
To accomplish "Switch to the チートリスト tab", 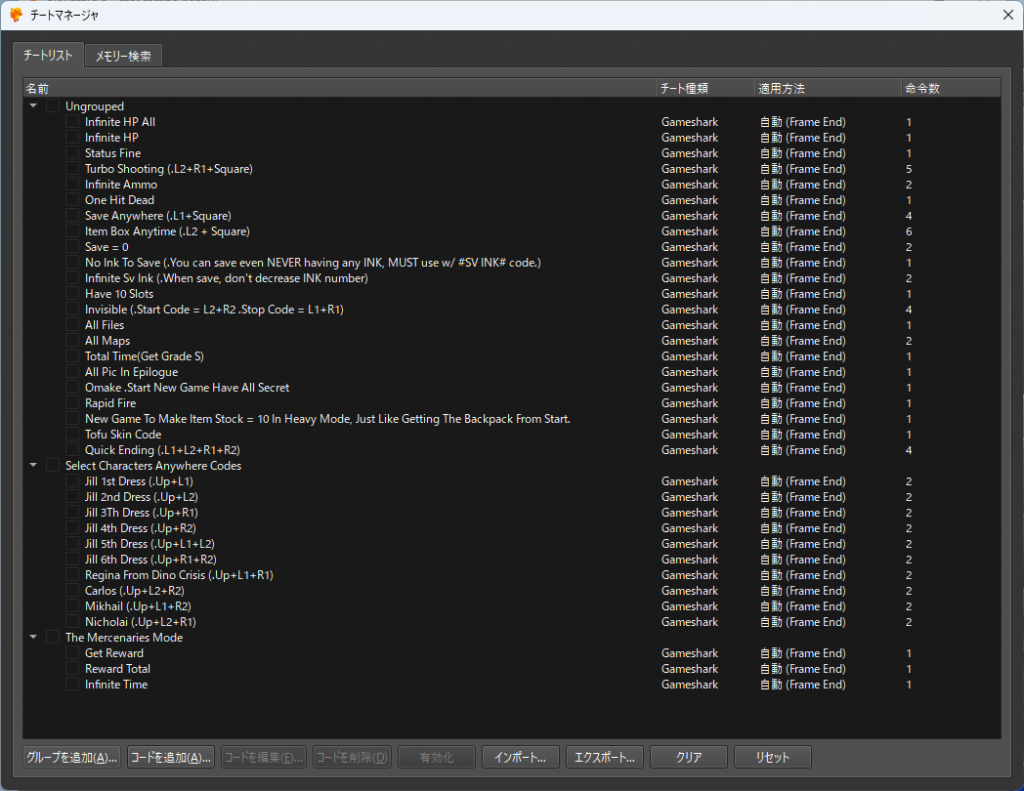I will tap(48, 56).
